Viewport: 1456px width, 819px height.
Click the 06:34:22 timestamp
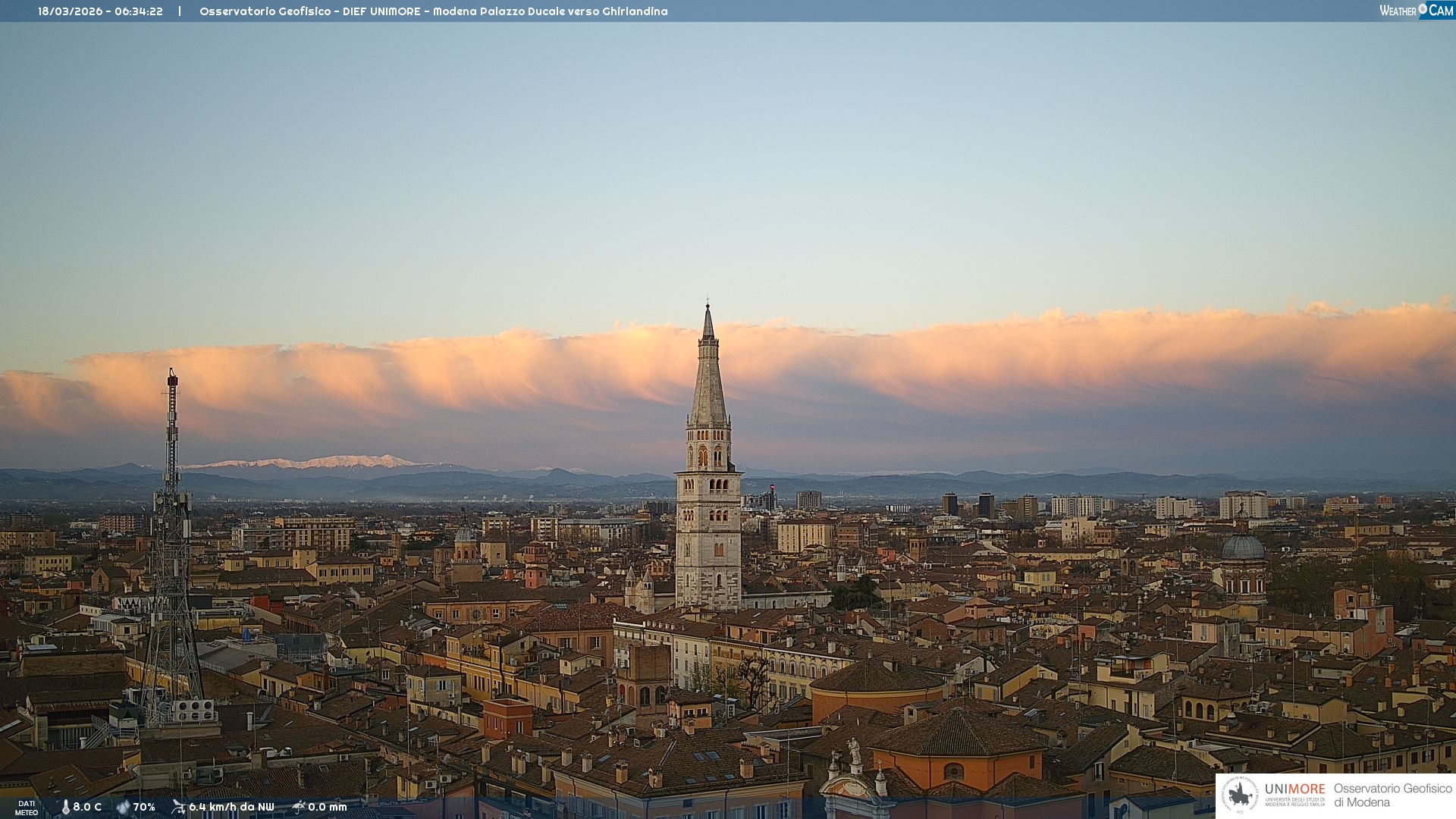[x=139, y=11]
